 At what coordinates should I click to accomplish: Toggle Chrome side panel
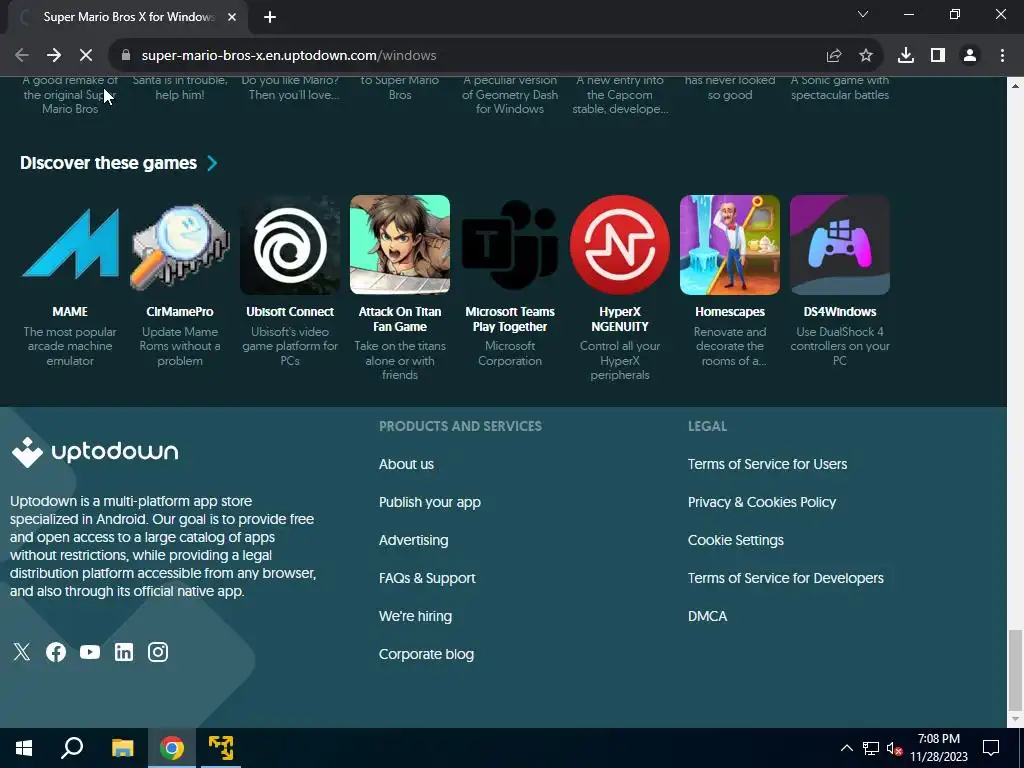click(x=938, y=56)
